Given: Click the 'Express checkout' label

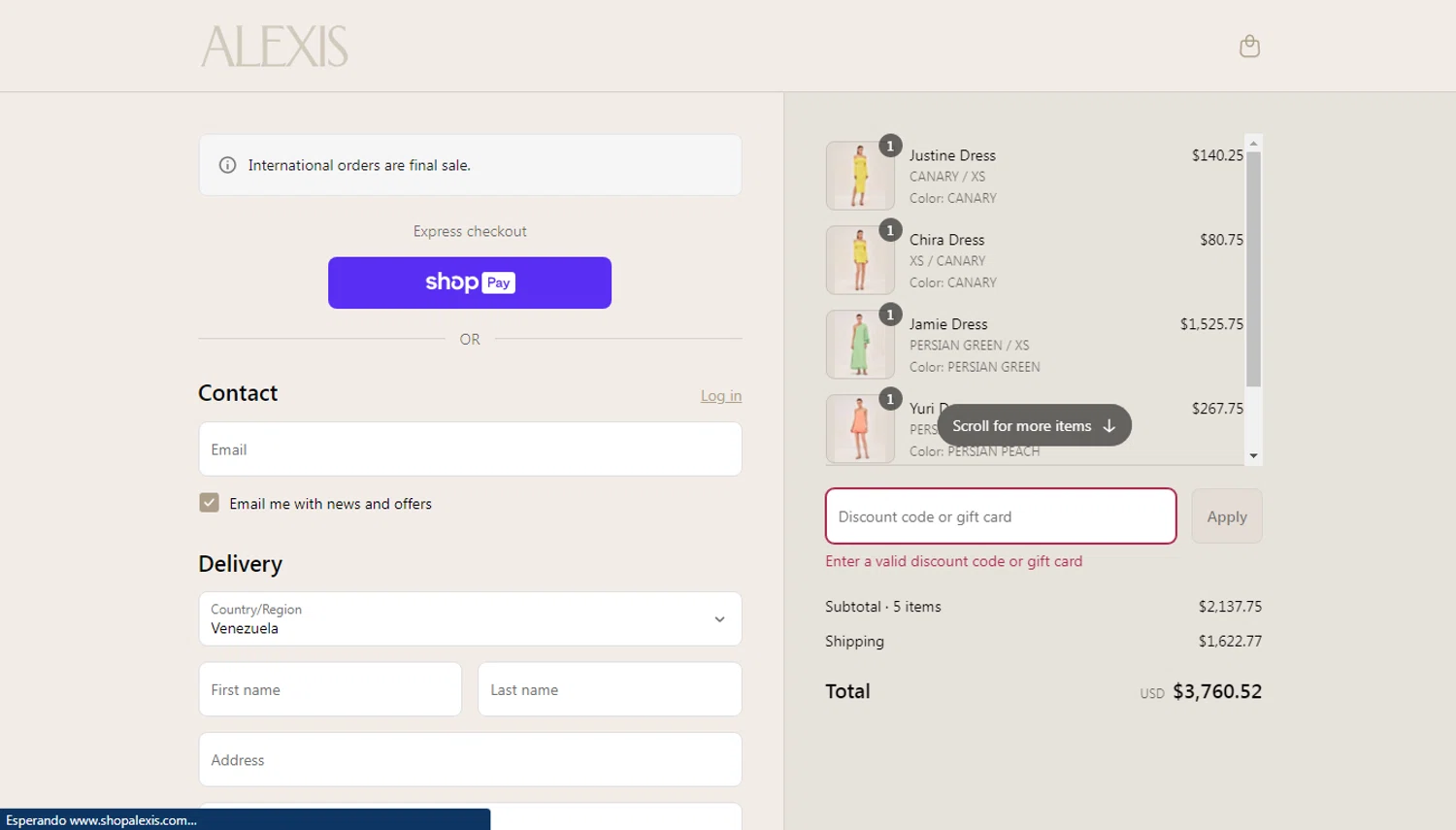Looking at the screenshot, I should click(x=470, y=231).
